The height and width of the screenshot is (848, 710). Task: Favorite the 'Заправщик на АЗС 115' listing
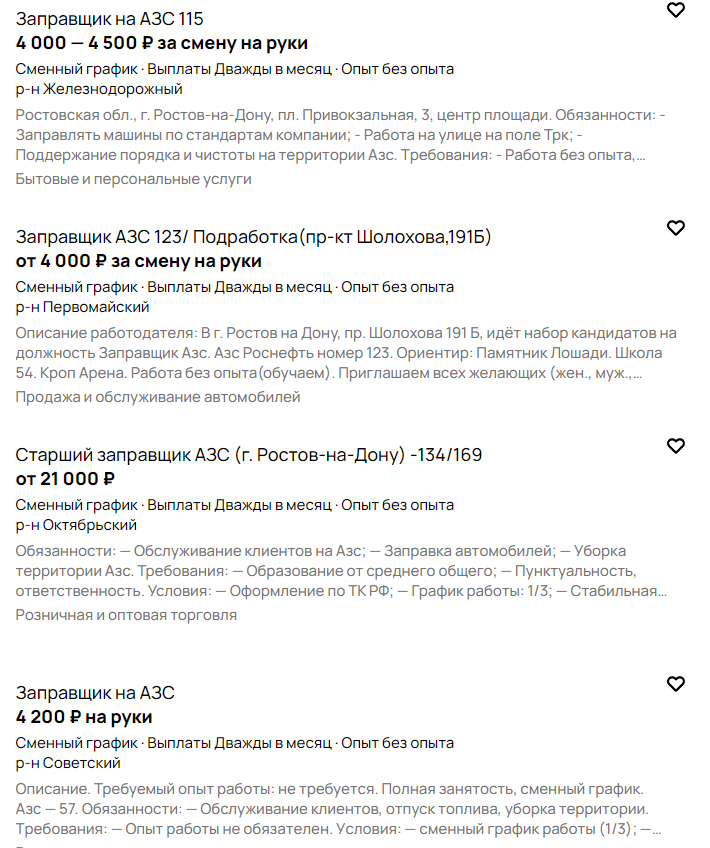676,10
